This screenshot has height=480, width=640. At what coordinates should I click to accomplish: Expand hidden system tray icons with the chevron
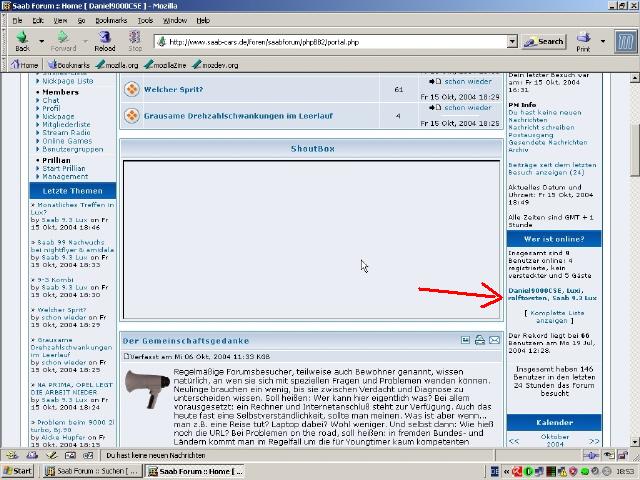(507, 471)
